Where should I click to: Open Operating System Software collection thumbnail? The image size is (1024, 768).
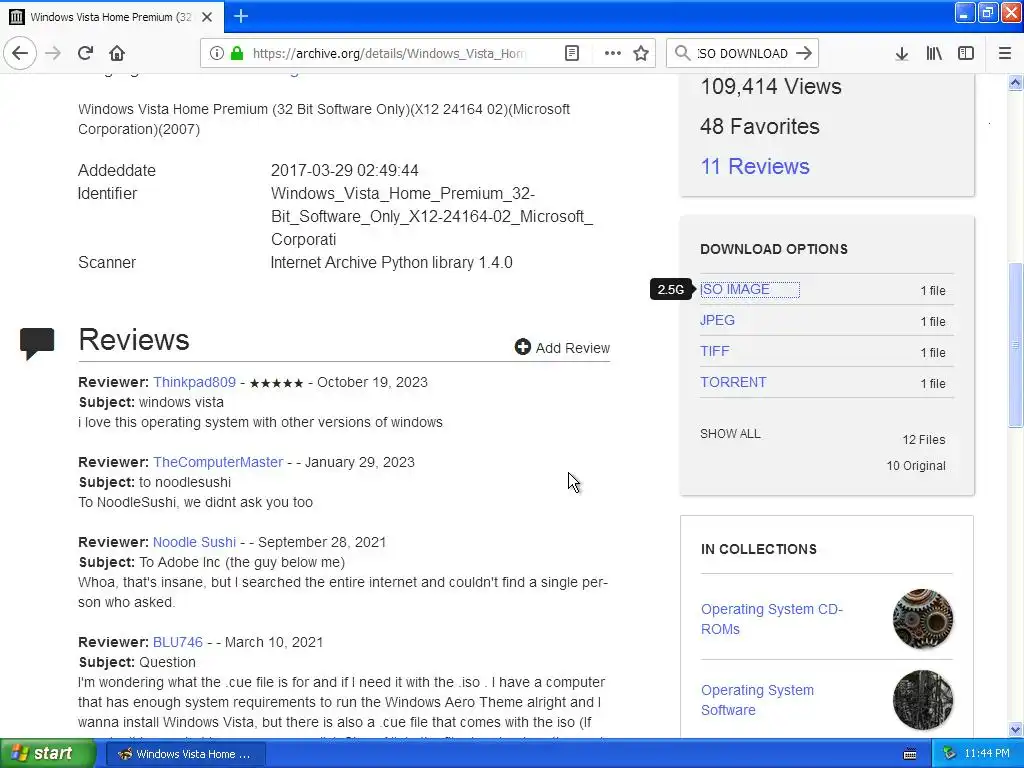922,699
